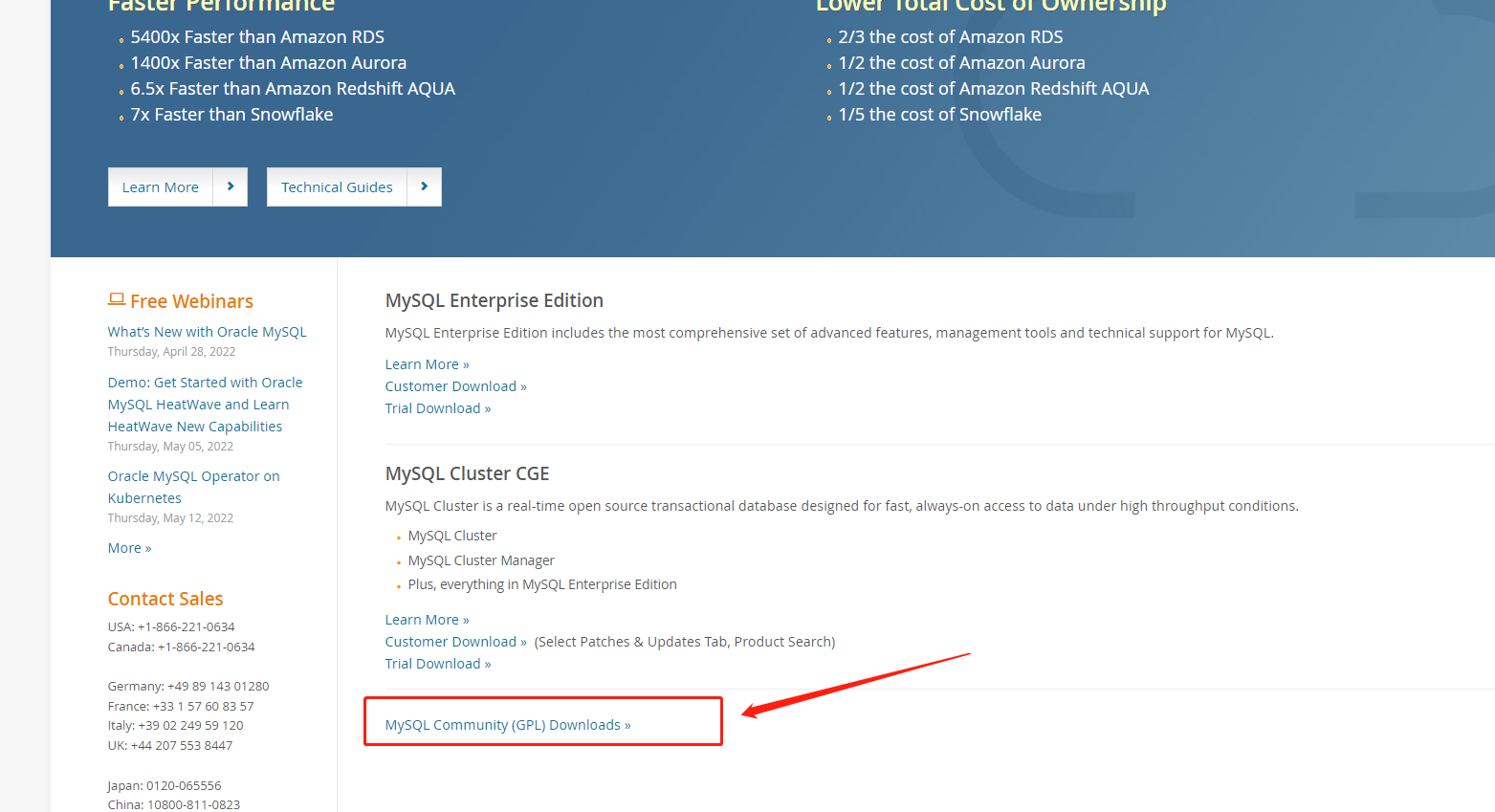Click Learn More » under MySQL Enterprise Edition
The width and height of the screenshot is (1495, 812).
(428, 364)
